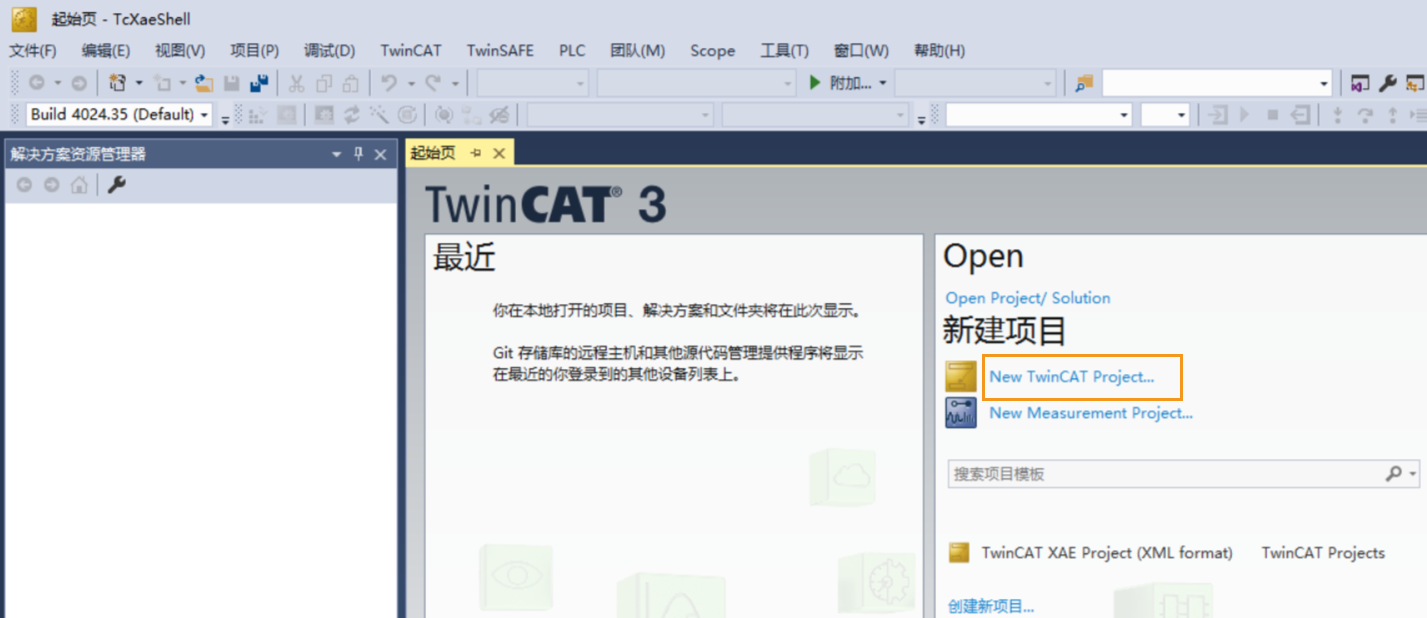1427x618 pixels.
Task: Click the PLC Login icon
Action: click(x=1218, y=115)
